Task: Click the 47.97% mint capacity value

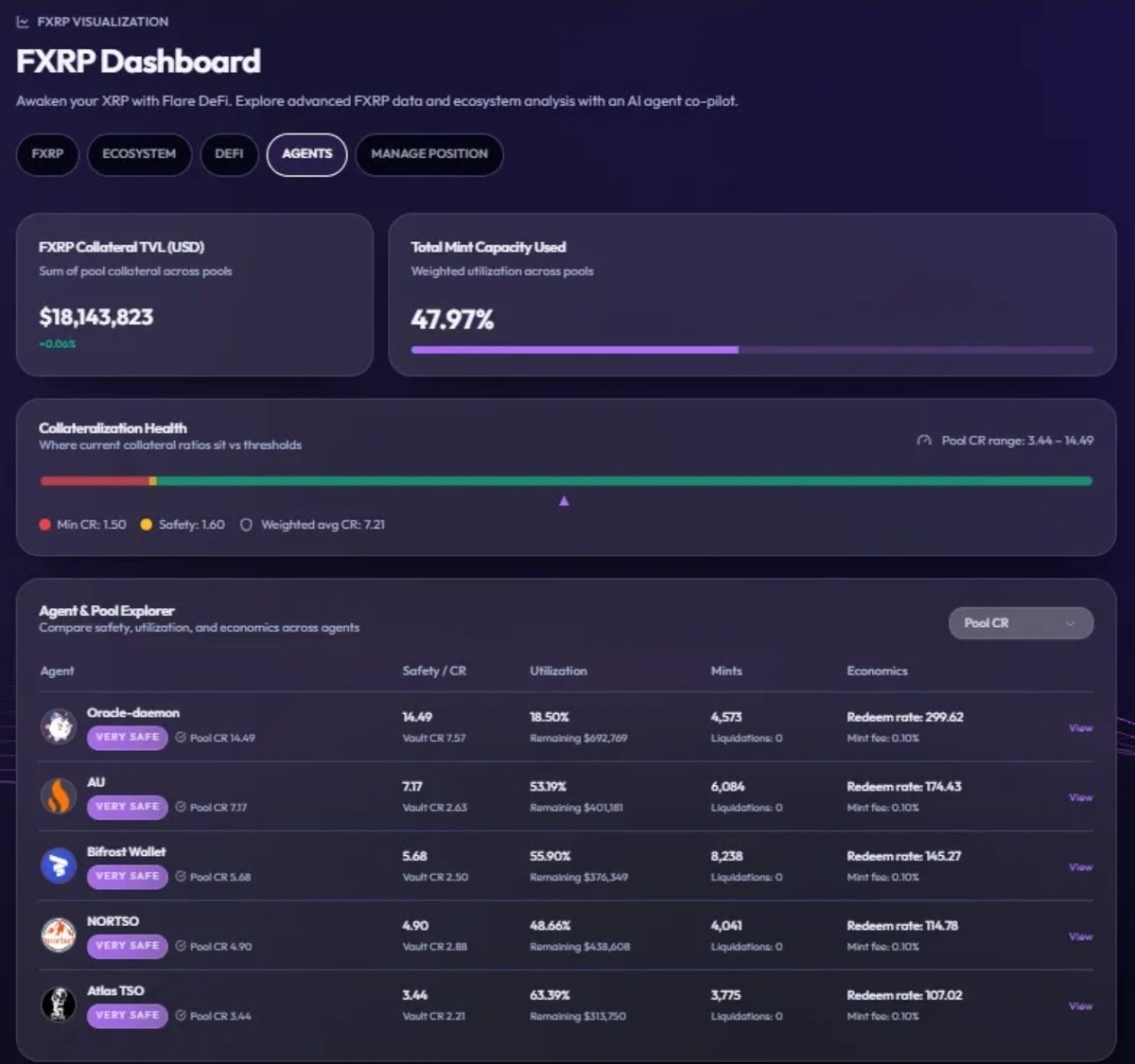Action: click(x=452, y=320)
